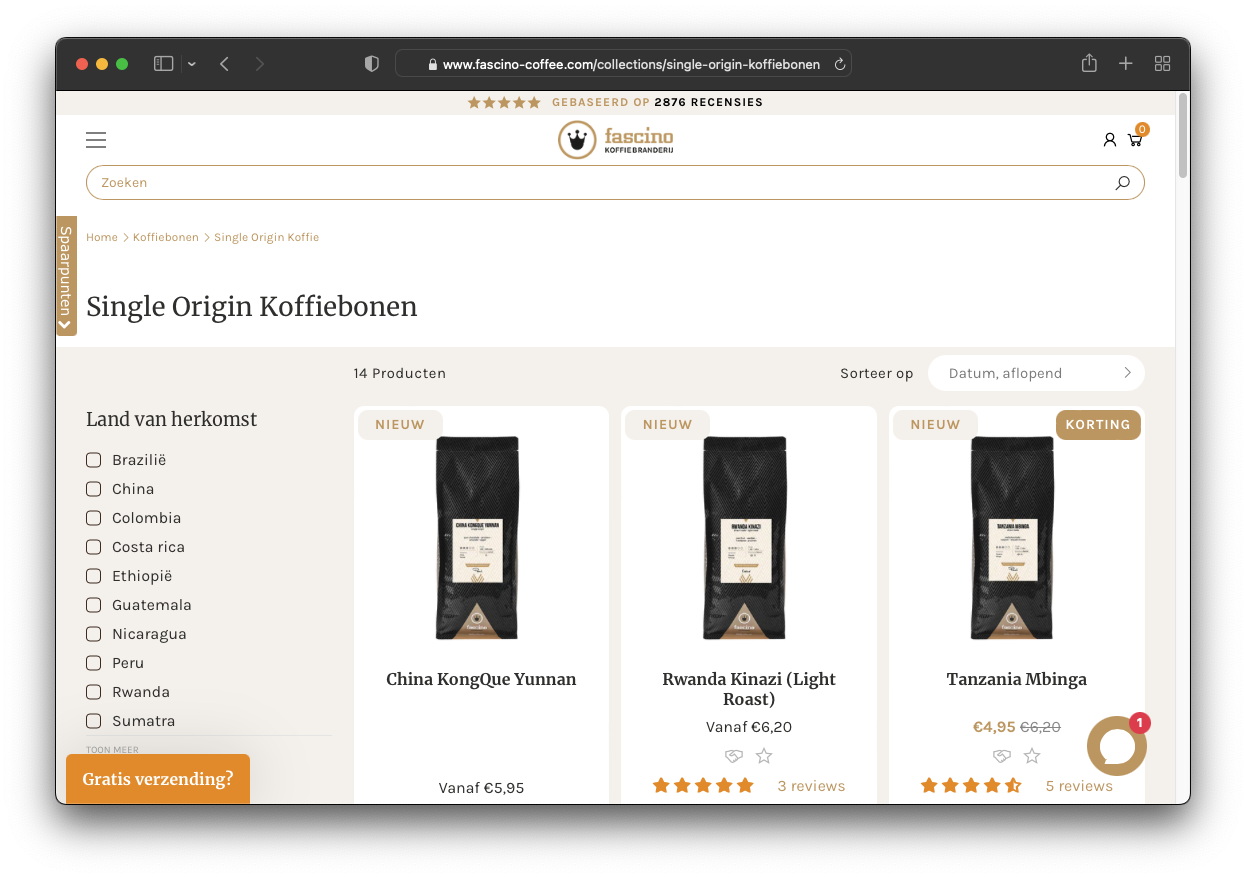Click the five-star rating in top banner
The height and width of the screenshot is (878, 1246).
[x=505, y=102]
